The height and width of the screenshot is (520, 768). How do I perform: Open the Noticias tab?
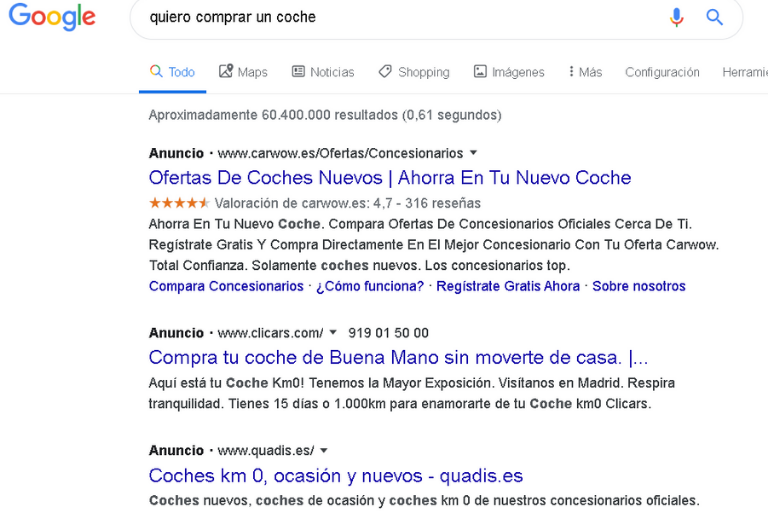coord(323,72)
